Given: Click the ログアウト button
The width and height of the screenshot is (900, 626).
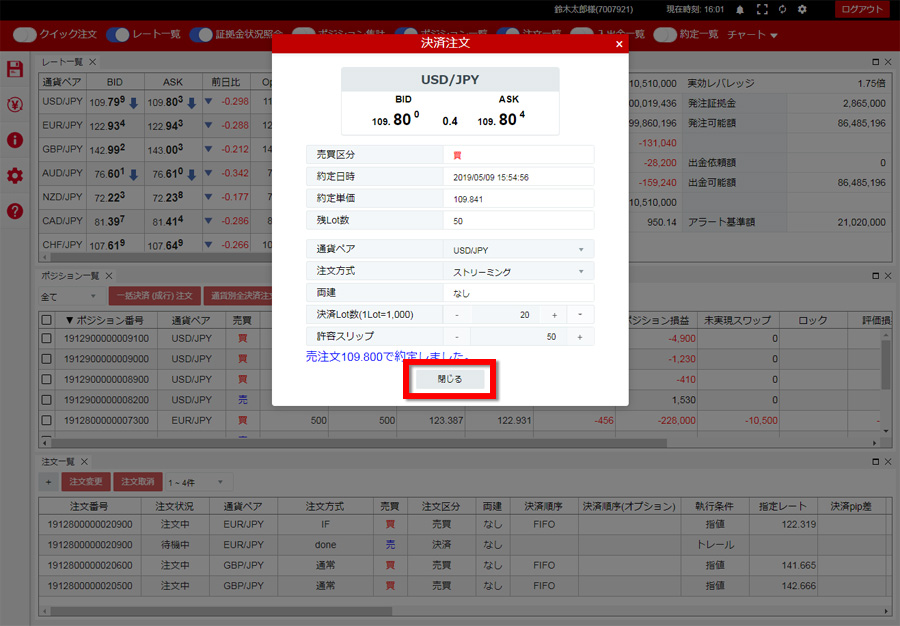Looking at the screenshot, I should tap(862, 9).
